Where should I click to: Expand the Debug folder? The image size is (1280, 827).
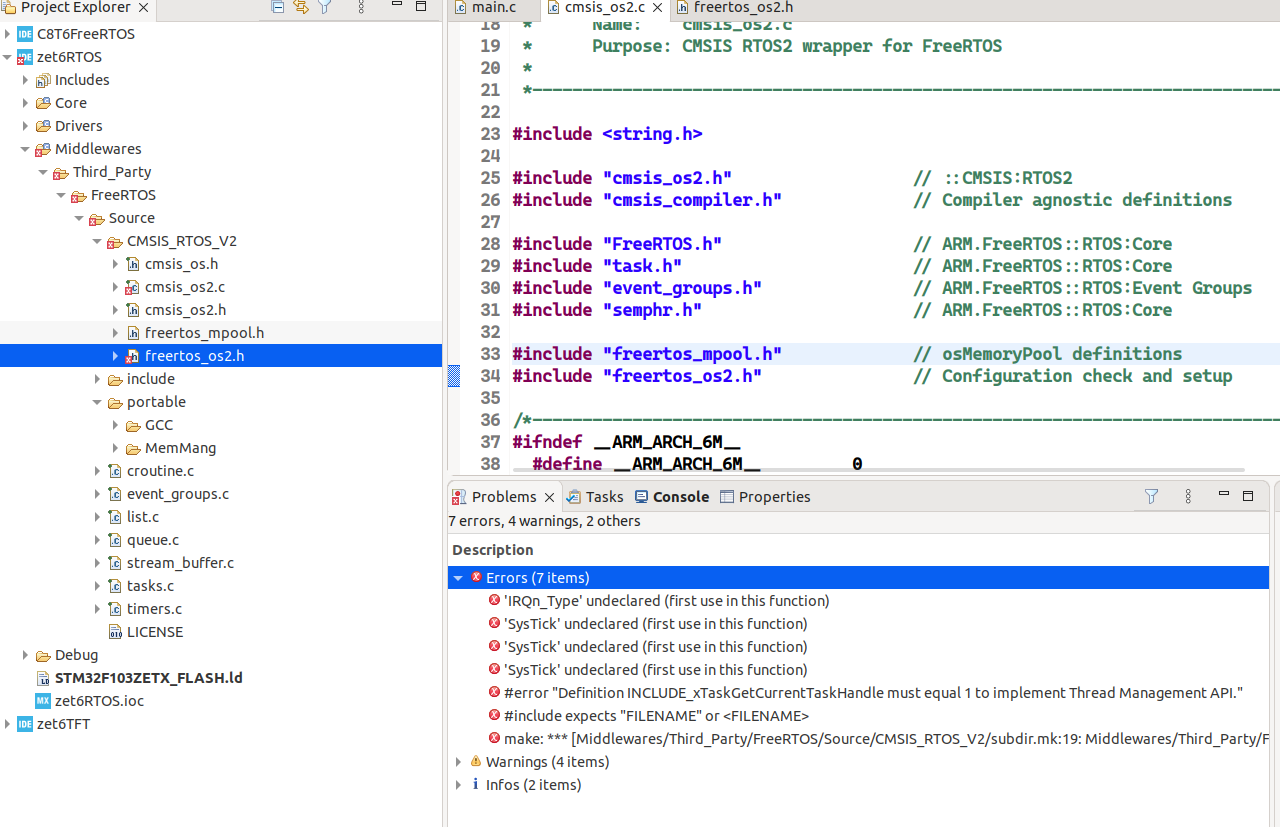25,654
